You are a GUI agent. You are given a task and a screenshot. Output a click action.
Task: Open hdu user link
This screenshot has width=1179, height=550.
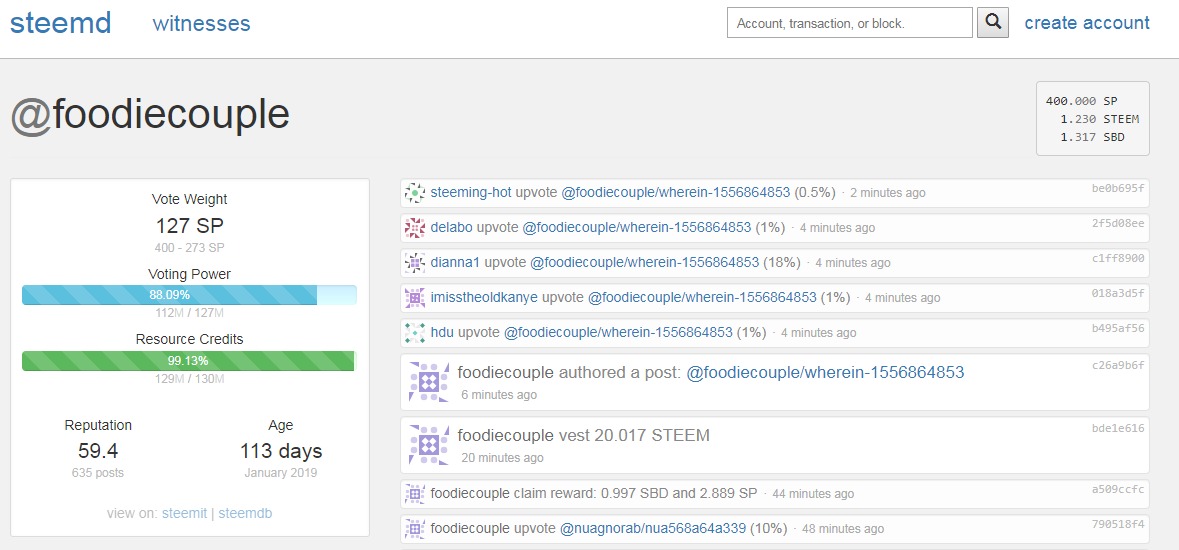point(442,333)
